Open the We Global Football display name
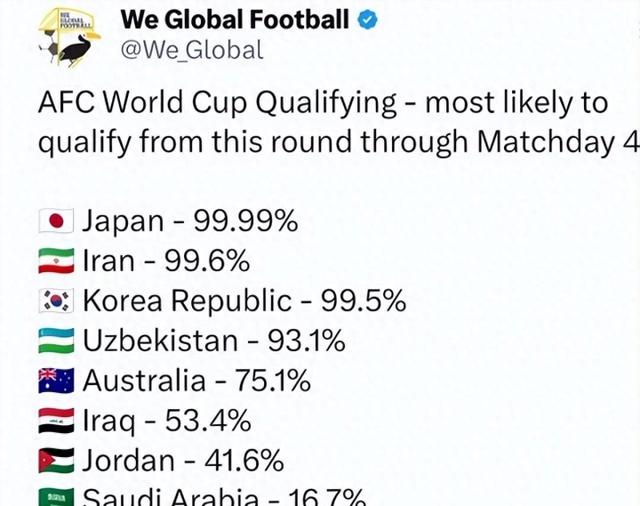 (235, 20)
